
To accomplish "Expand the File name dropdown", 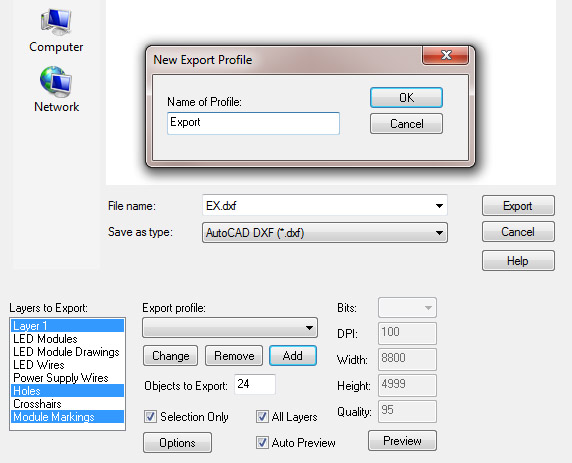I will tap(439, 206).
